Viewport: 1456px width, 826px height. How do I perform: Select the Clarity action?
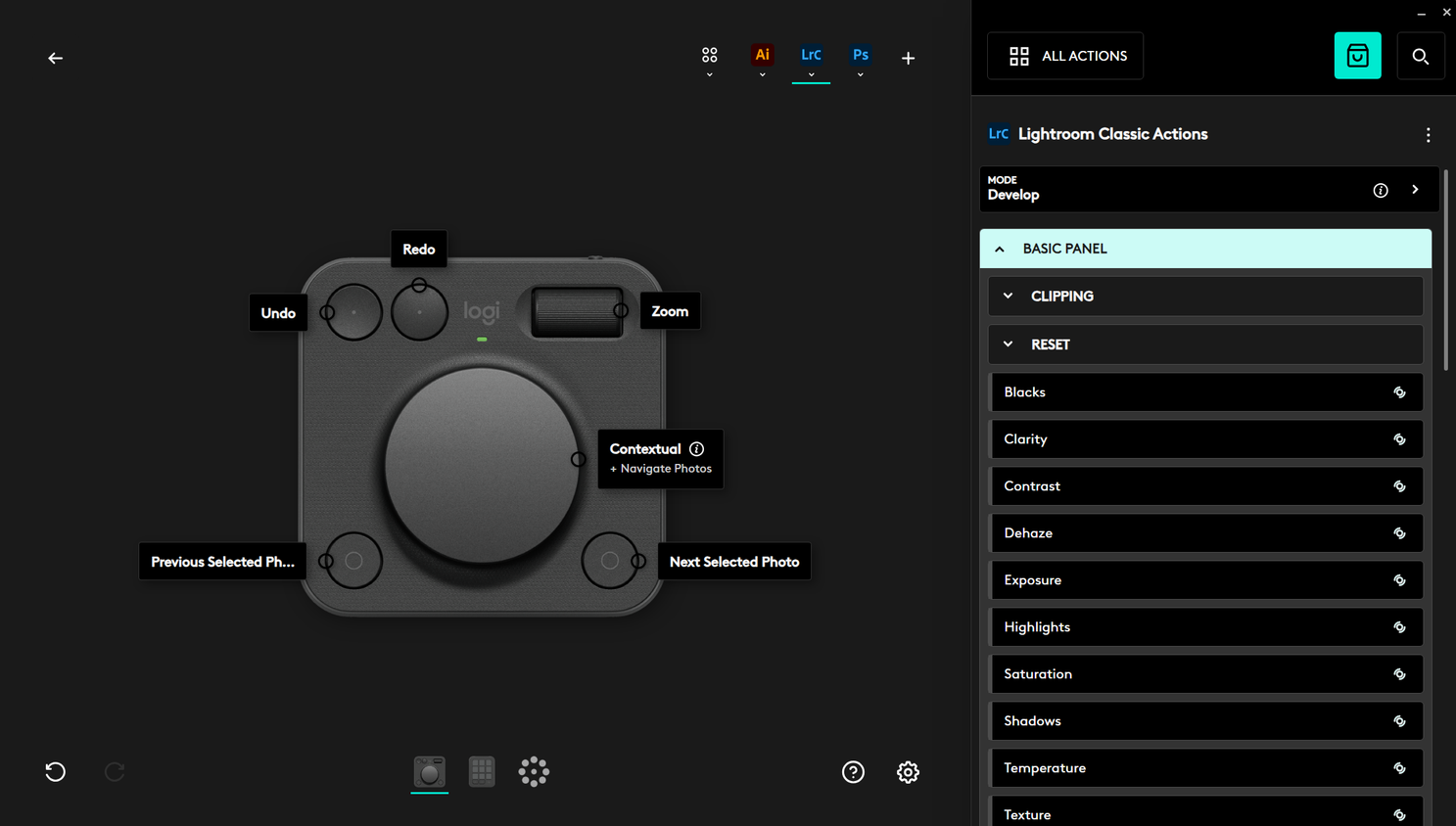[1206, 439]
